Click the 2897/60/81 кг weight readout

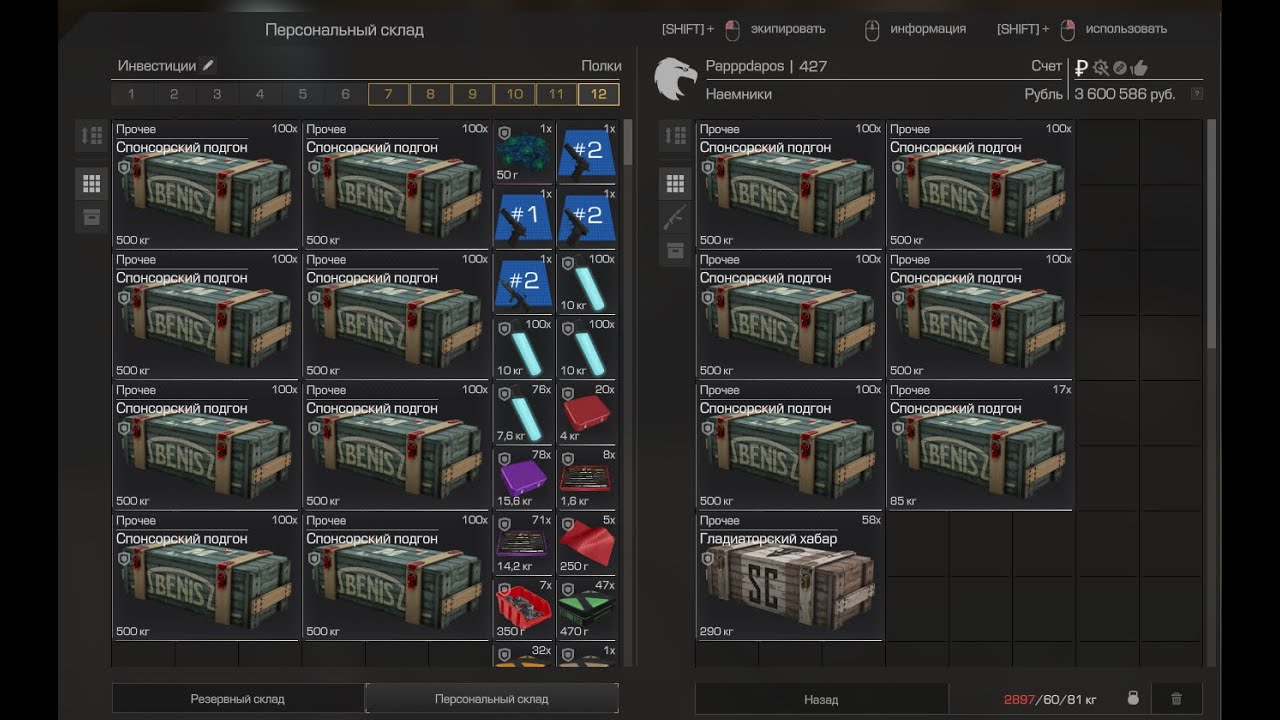click(x=1050, y=699)
